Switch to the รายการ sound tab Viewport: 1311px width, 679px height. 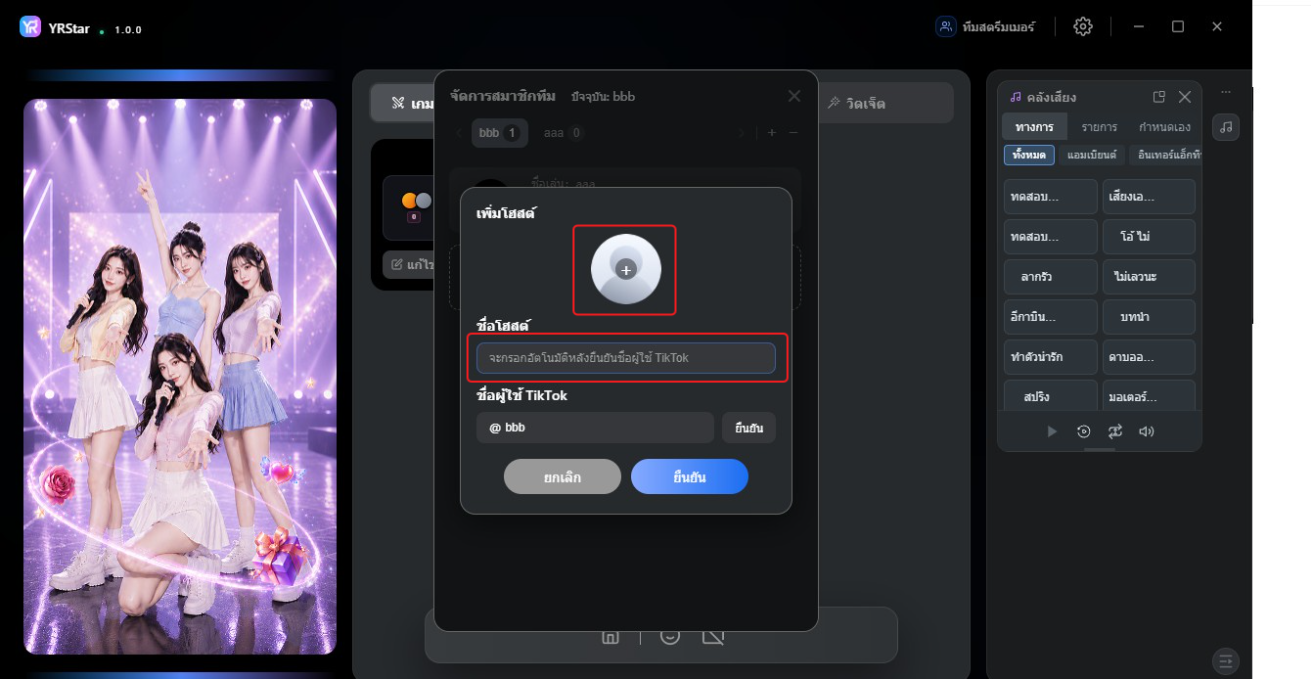(x=1099, y=127)
